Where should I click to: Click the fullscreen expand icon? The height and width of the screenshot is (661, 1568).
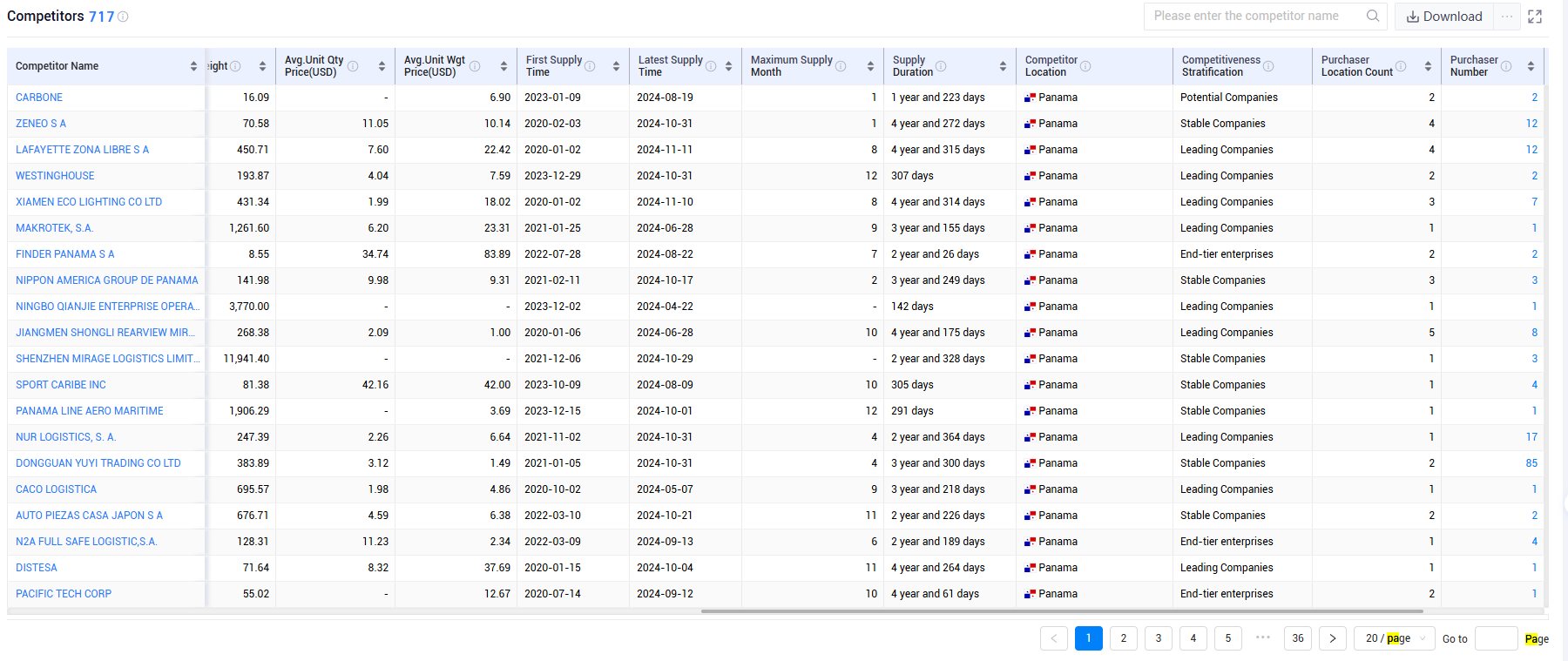(1535, 17)
